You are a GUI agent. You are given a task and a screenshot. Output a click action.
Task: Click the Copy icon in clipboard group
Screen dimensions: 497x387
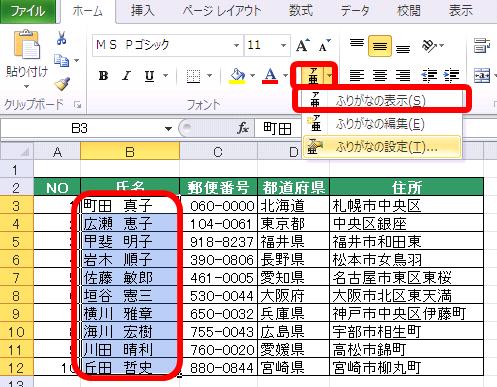click(x=62, y=61)
